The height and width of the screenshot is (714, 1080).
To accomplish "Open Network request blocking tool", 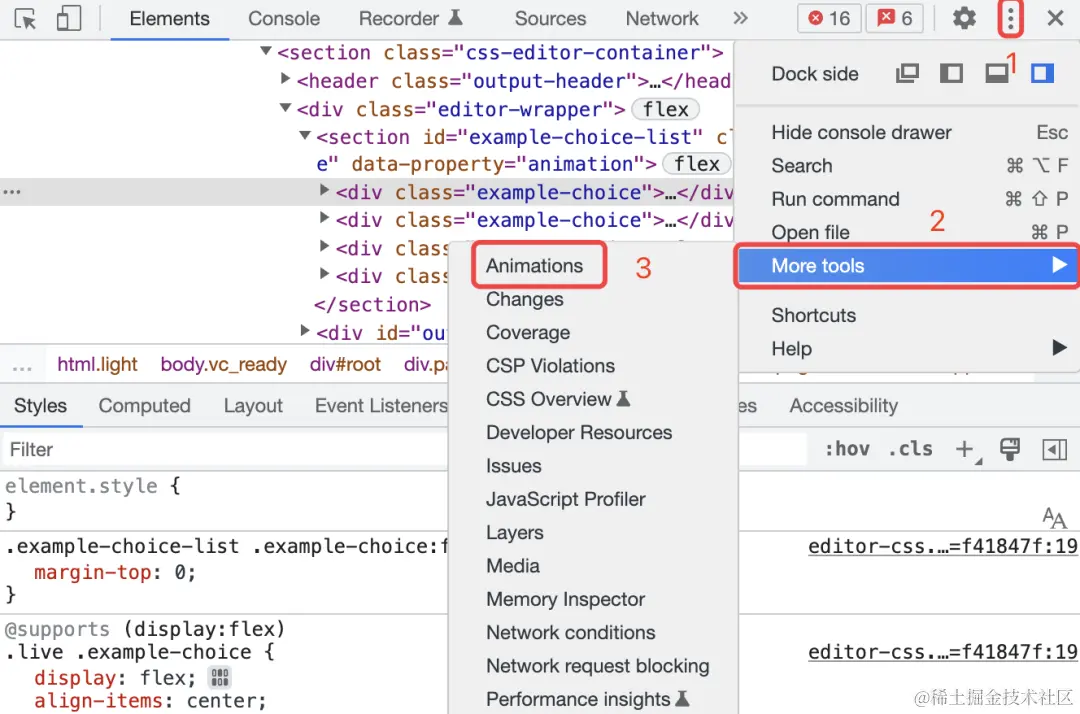I will 598,666.
